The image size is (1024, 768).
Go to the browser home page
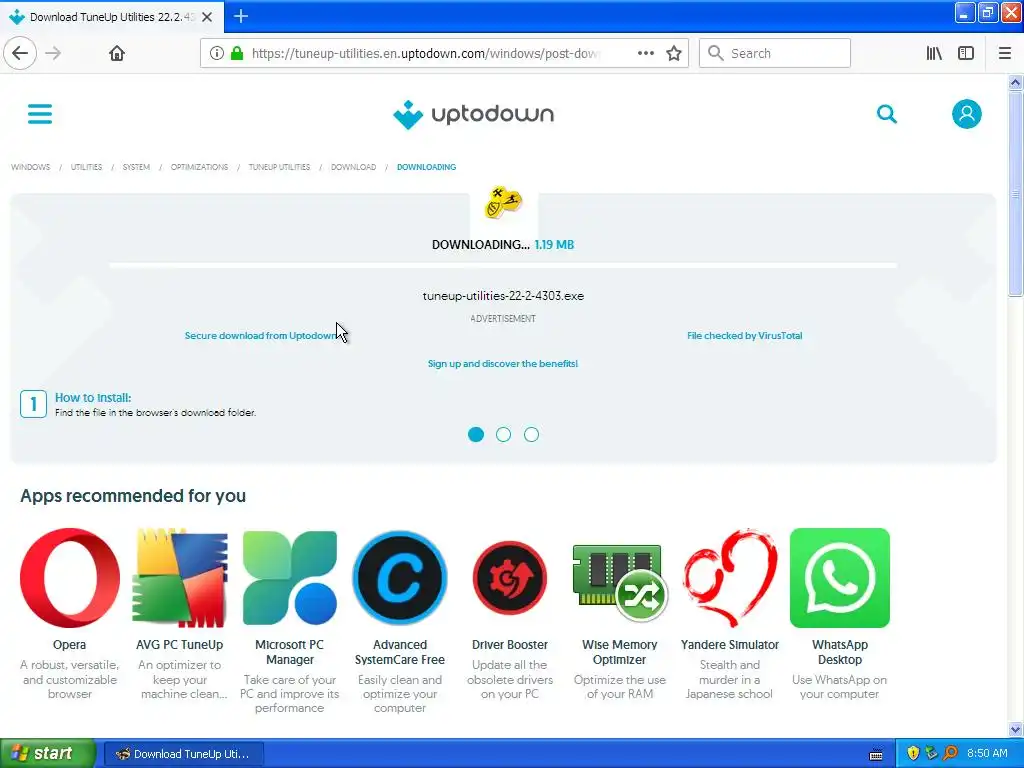117,54
